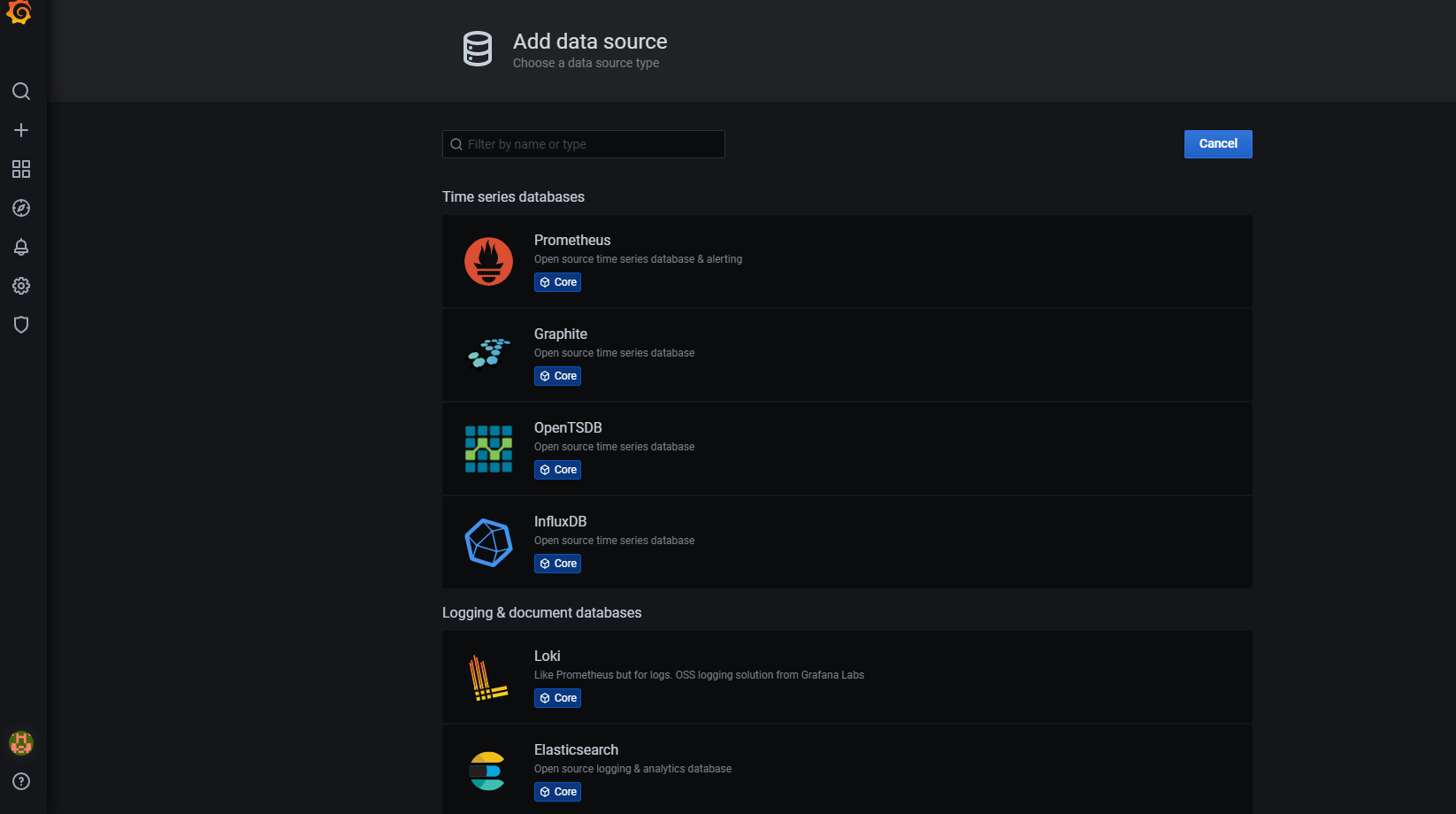The width and height of the screenshot is (1456, 814).
Task: Click Loki's 'Like Prometheus but for logs' description
Action: (699, 675)
